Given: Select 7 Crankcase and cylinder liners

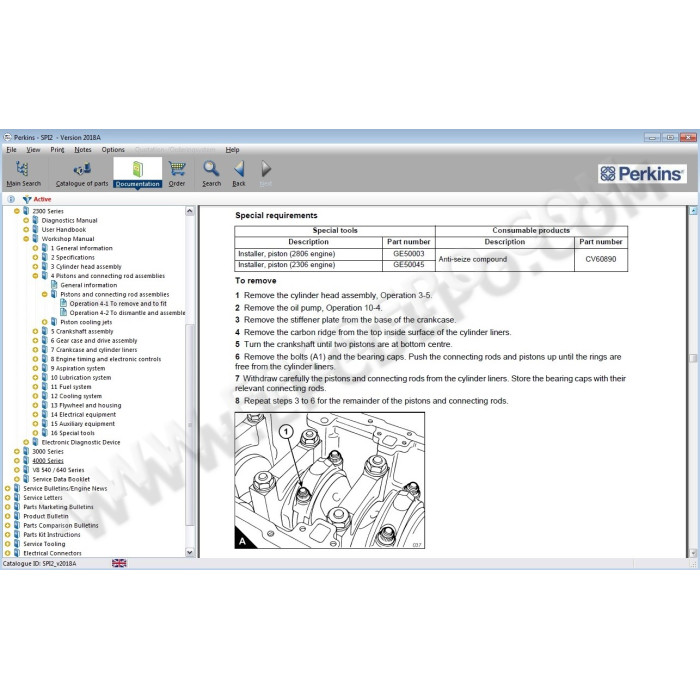Looking at the screenshot, I should [94, 350].
